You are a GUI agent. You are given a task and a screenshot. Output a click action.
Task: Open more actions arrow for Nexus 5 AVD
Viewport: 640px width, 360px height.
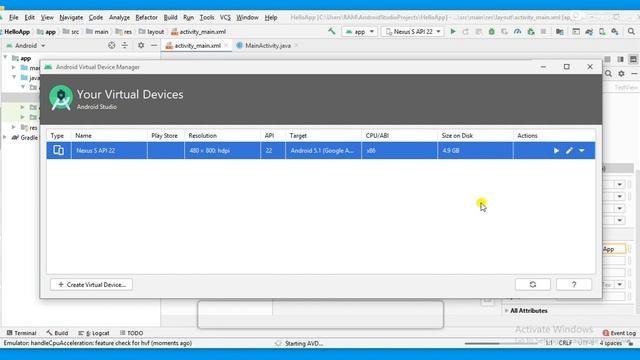coord(582,151)
